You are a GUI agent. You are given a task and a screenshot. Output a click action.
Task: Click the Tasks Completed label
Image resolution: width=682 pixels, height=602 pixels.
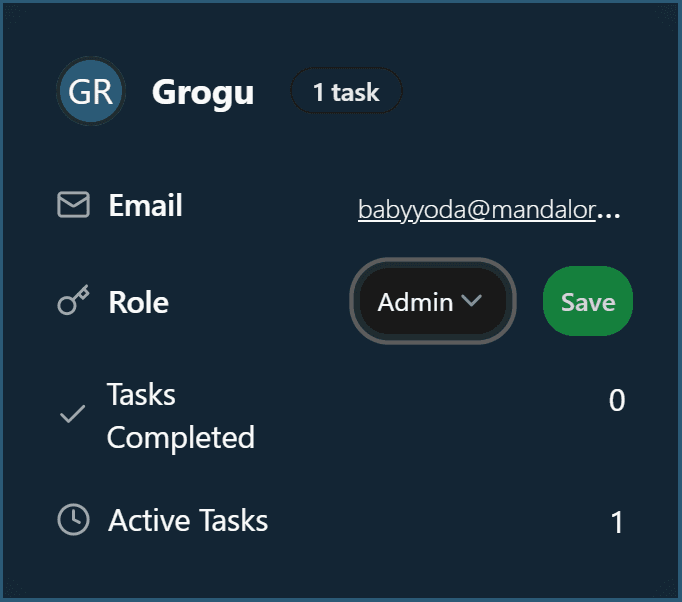[180, 416]
